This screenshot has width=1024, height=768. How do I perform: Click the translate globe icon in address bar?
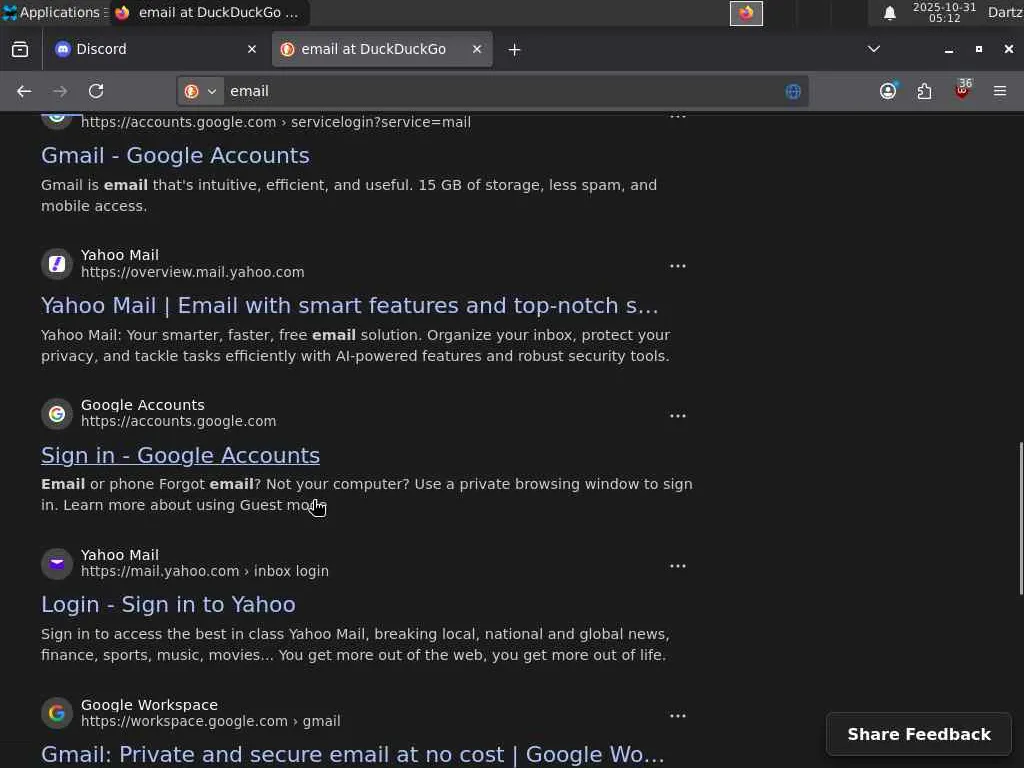click(793, 91)
